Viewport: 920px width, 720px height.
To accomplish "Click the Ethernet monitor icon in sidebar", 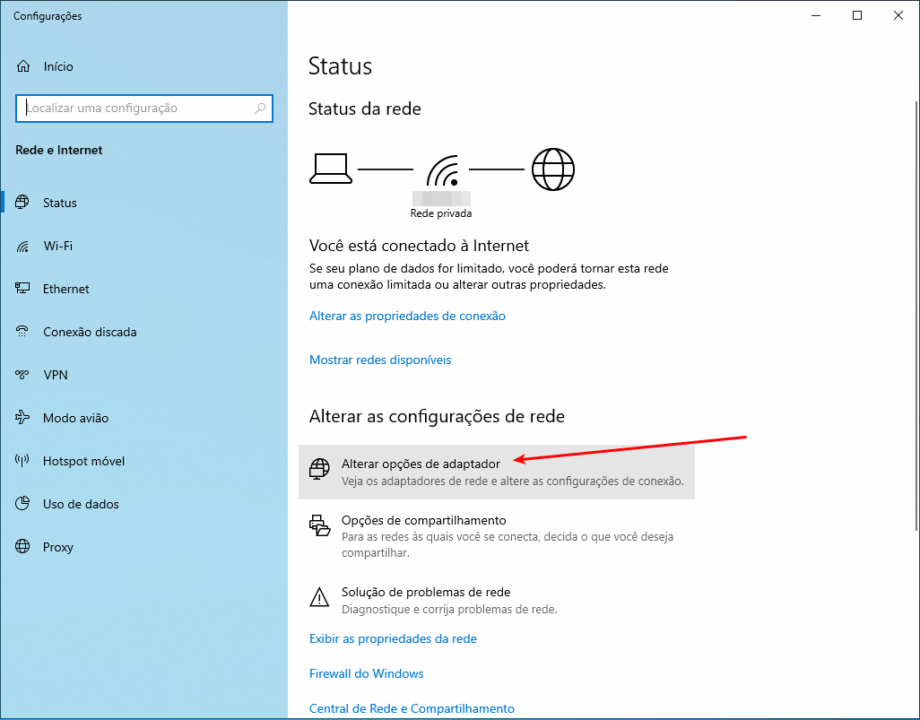I will pyautogui.click(x=23, y=289).
